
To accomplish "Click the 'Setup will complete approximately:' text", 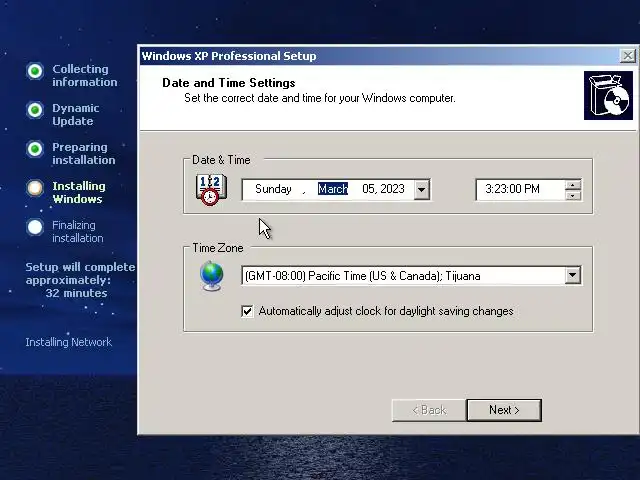I will pyautogui.click(x=80, y=273).
